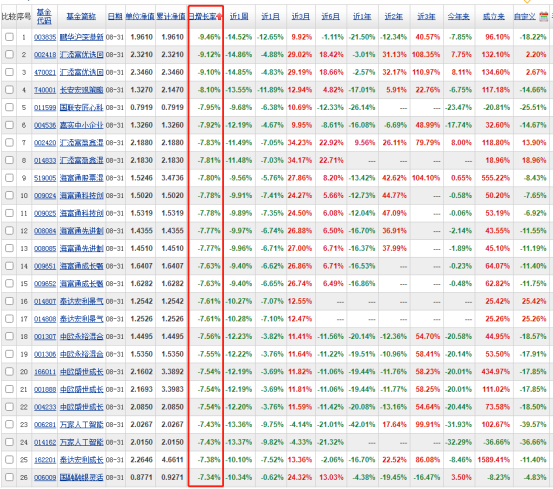The width and height of the screenshot is (553, 489).
Task: Sort by 近1月 column header
Action: (271, 16)
